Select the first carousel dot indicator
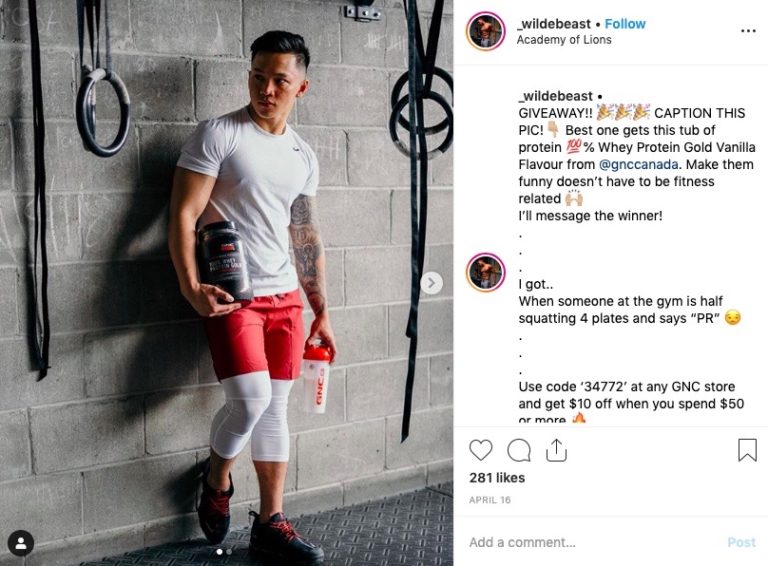The width and height of the screenshot is (768, 566). click(219, 552)
